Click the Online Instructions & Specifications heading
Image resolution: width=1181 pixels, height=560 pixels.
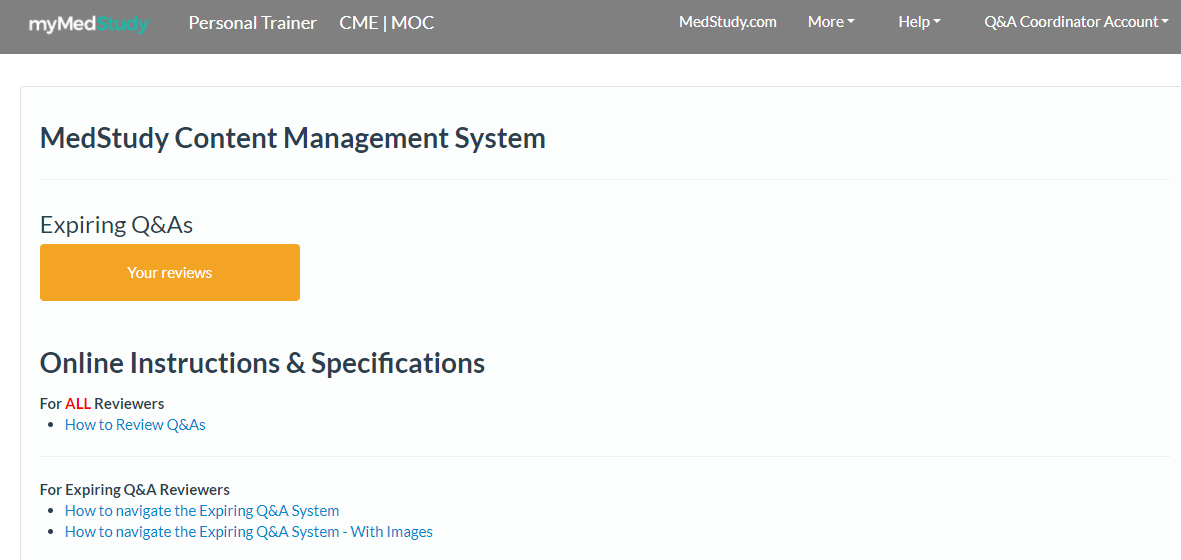[x=262, y=363]
